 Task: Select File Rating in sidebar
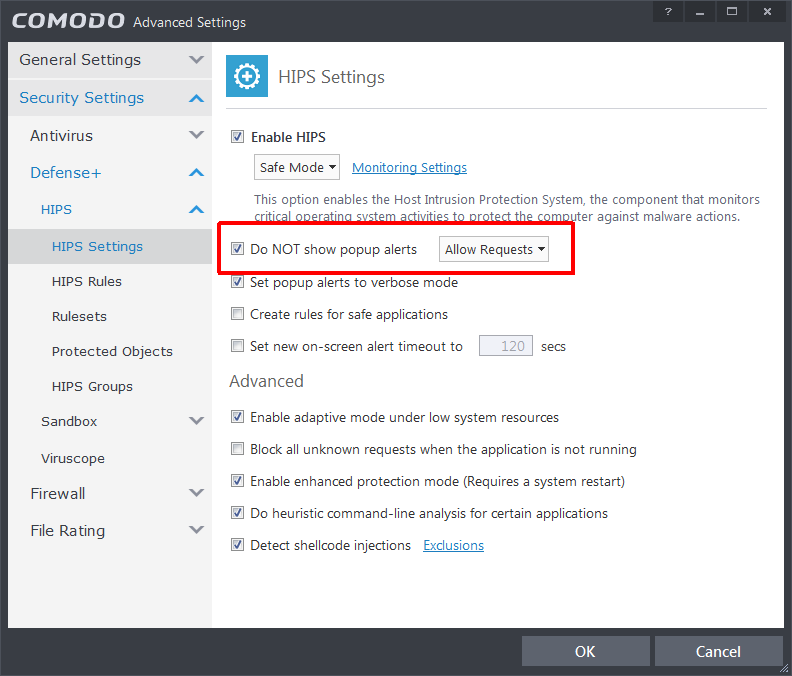pyautogui.click(x=68, y=530)
